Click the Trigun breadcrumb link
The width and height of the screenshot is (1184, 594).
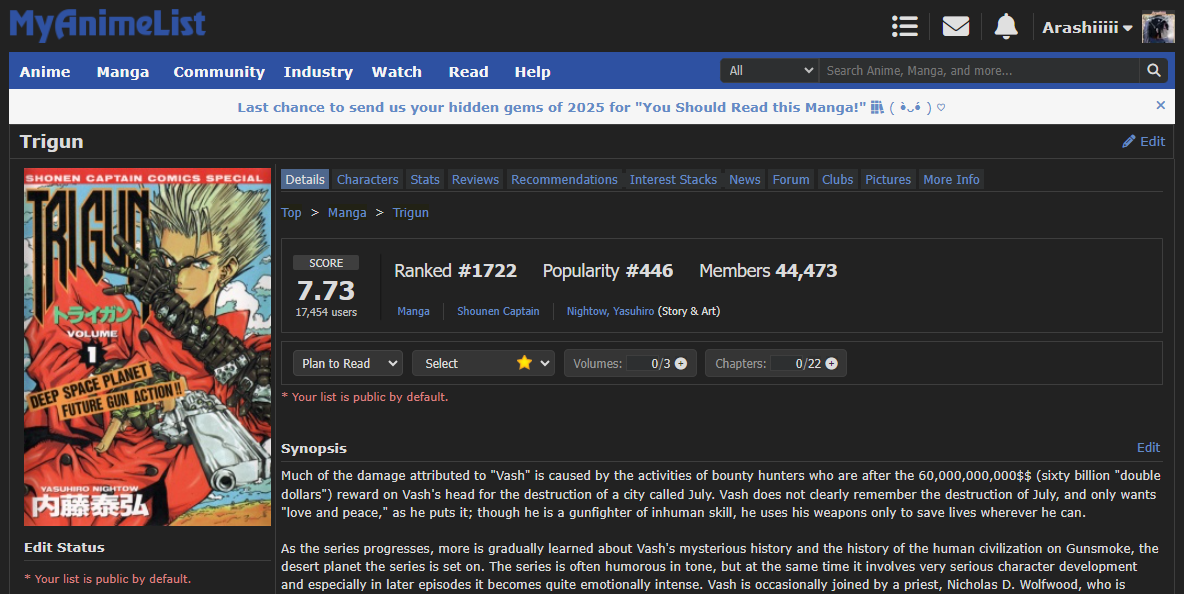point(411,212)
